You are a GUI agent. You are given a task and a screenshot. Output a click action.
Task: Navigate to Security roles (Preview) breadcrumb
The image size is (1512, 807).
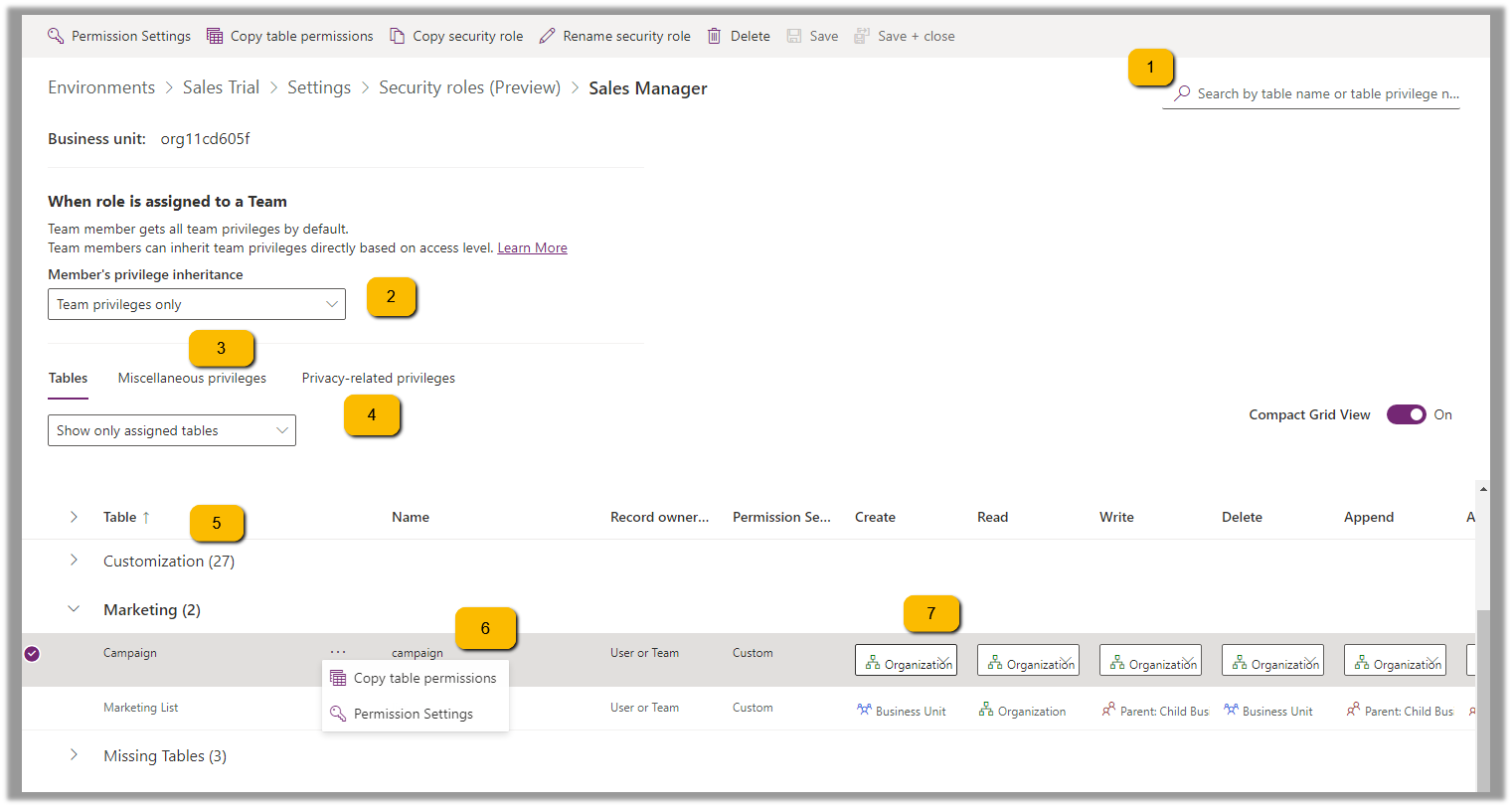[469, 87]
